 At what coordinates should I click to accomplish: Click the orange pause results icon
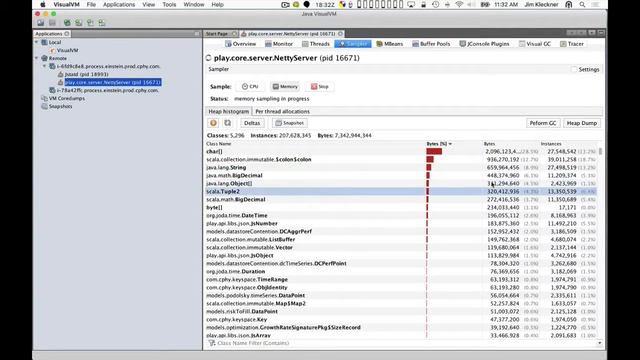(213, 123)
